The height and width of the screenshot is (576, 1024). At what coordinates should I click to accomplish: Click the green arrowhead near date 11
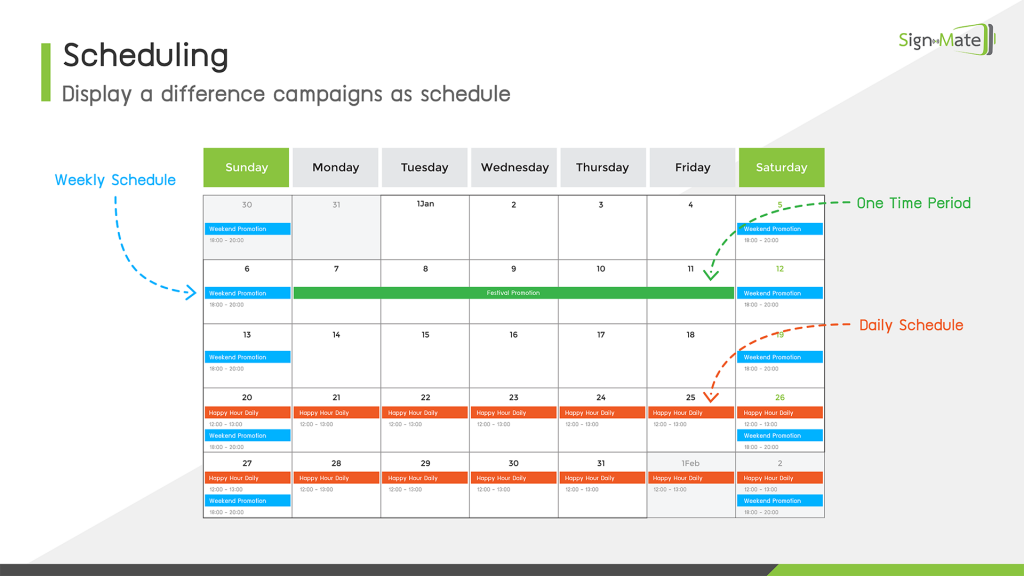click(711, 275)
